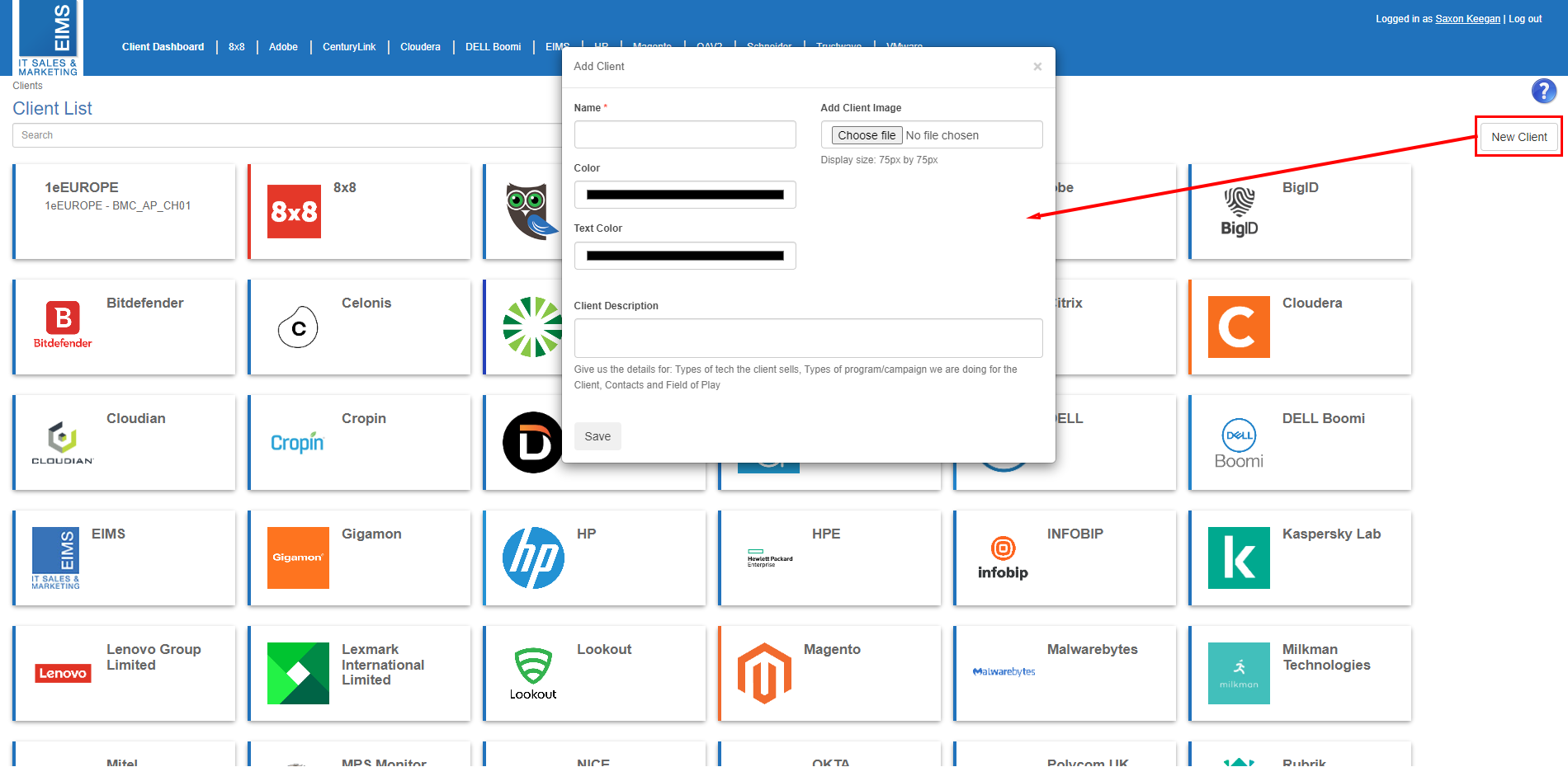Click the green Kaspersky K logo
Viewport: 1568px width, 767px height.
(1239, 558)
